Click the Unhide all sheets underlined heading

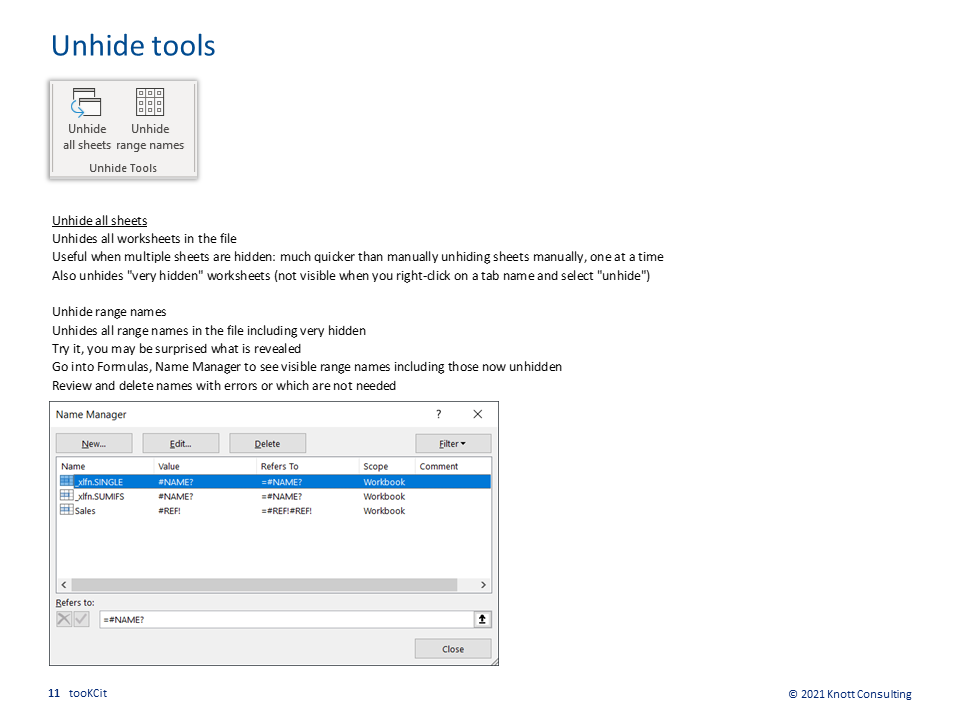coord(100,220)
